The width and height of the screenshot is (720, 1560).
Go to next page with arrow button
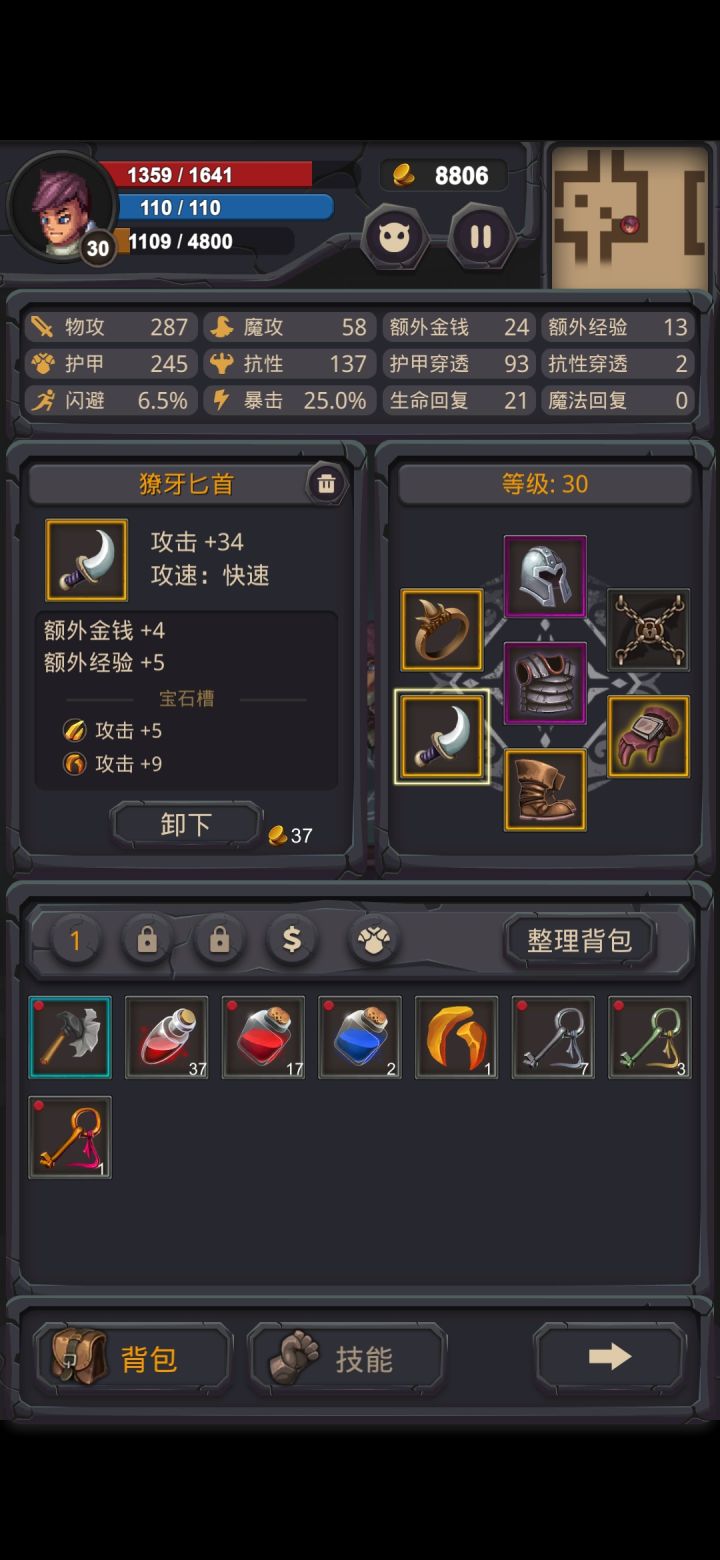pos(610,1357)
